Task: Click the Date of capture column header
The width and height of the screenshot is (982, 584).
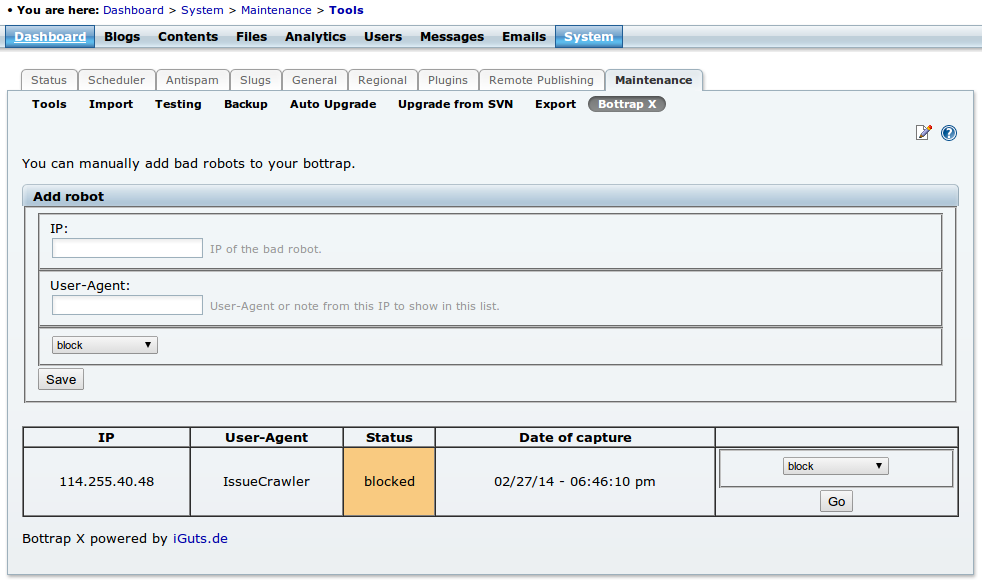Action: point(575,437)
